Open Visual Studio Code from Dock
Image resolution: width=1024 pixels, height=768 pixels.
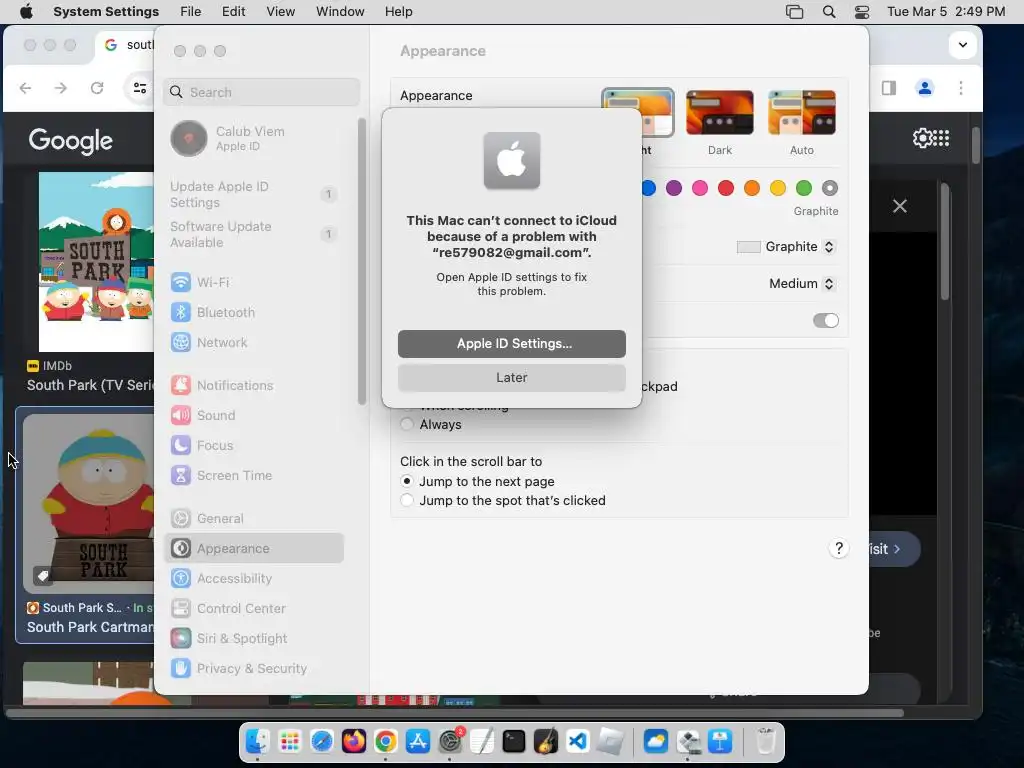point(578,742)
